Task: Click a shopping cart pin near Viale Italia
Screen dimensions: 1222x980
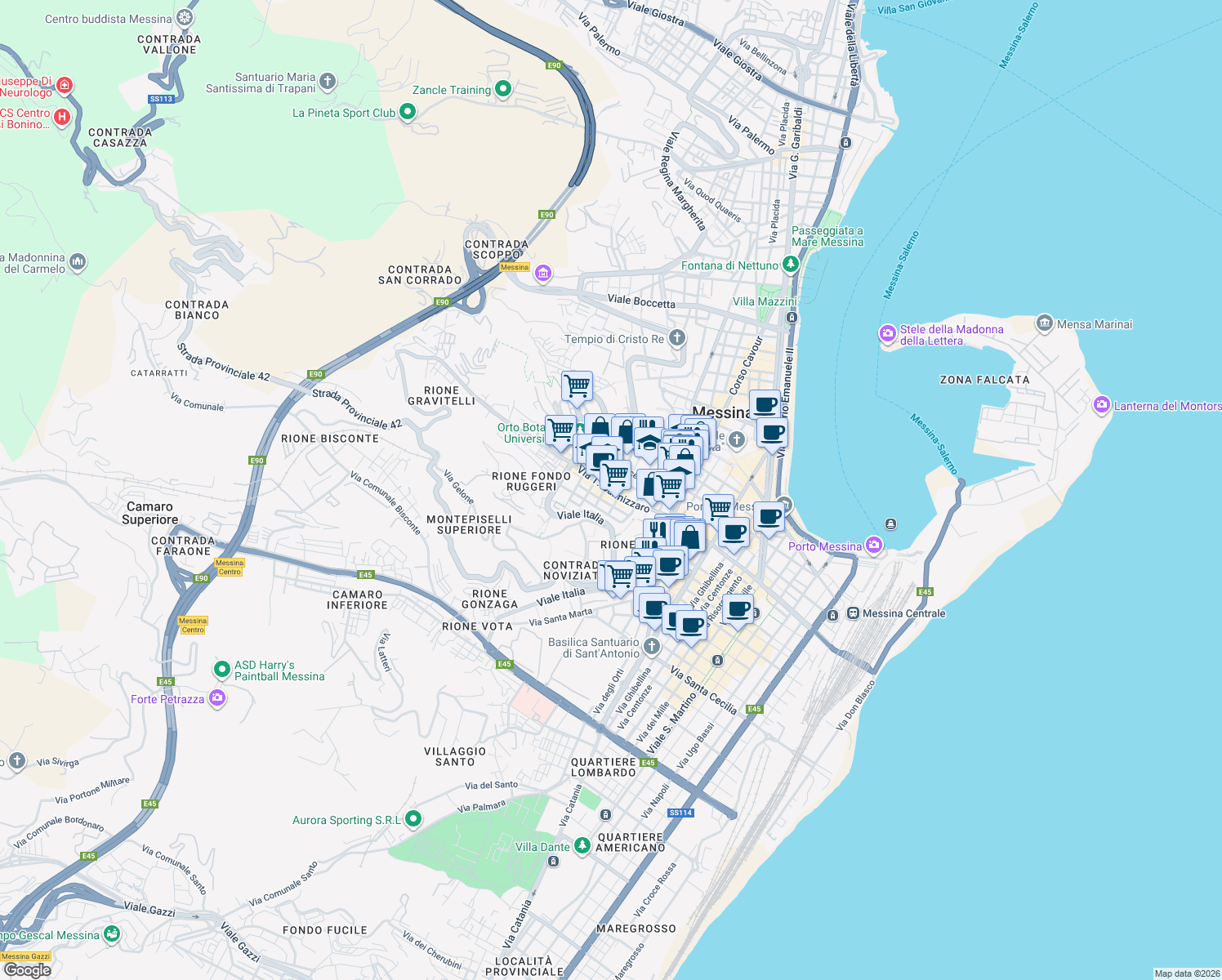Action: pyautogui.click(x=619, y=576)
